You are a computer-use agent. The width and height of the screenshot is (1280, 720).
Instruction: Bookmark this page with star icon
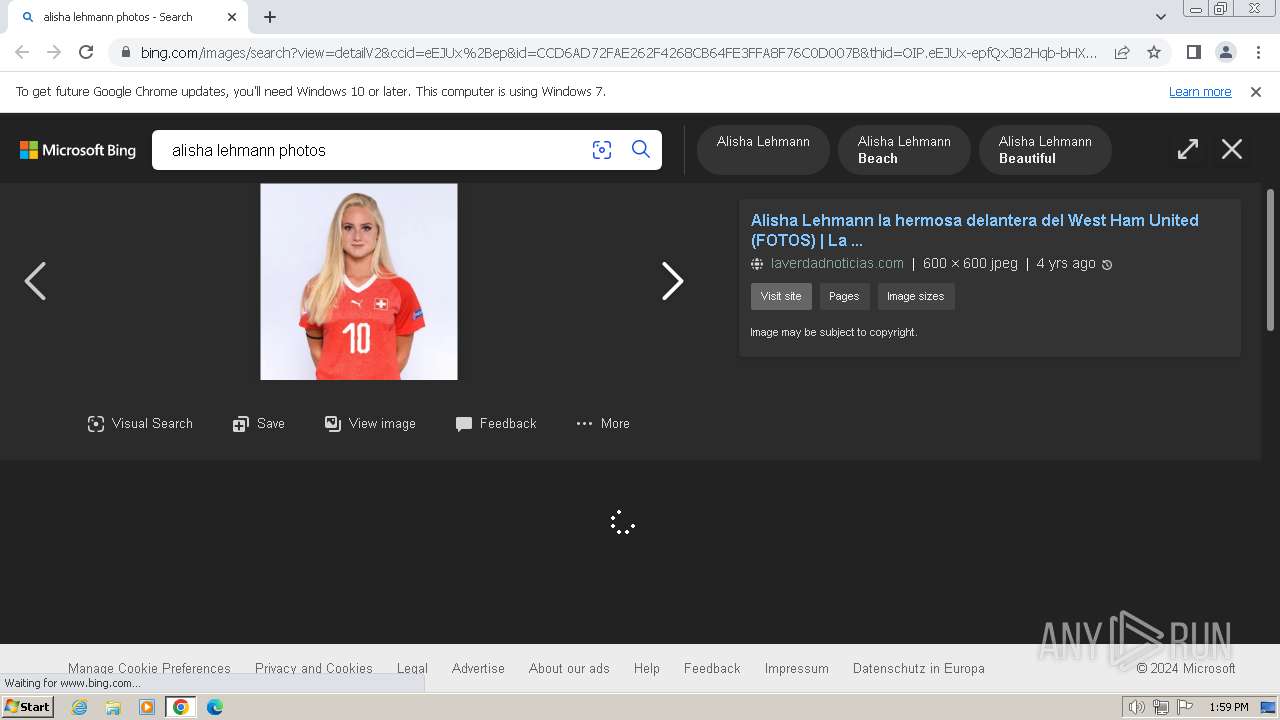[x=1154, y=52]
